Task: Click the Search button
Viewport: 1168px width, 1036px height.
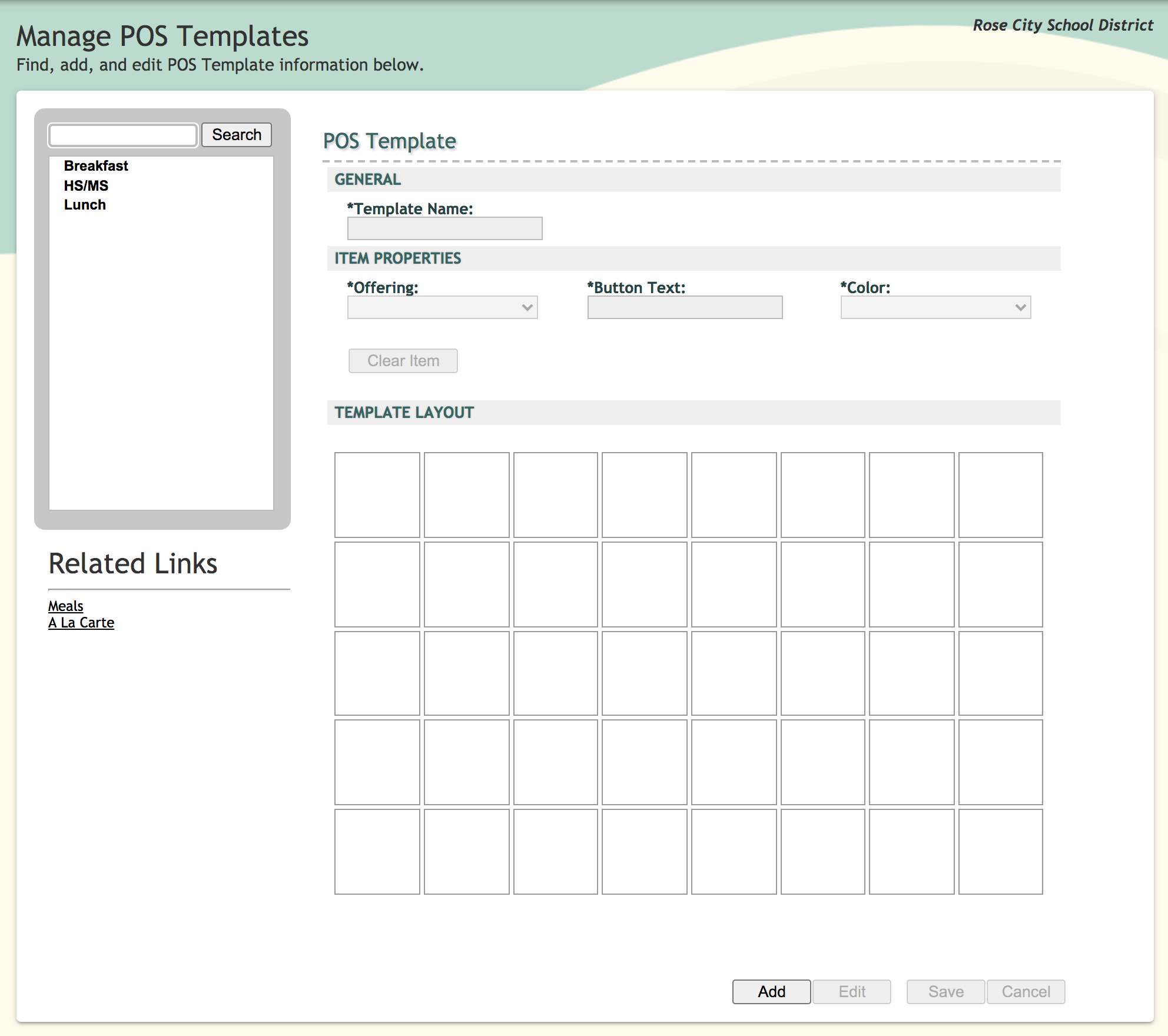Action: point(236,135)
